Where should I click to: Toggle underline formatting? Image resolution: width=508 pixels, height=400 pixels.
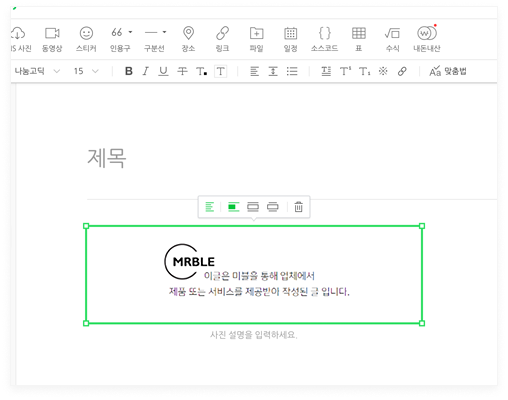tap(163, 71)
